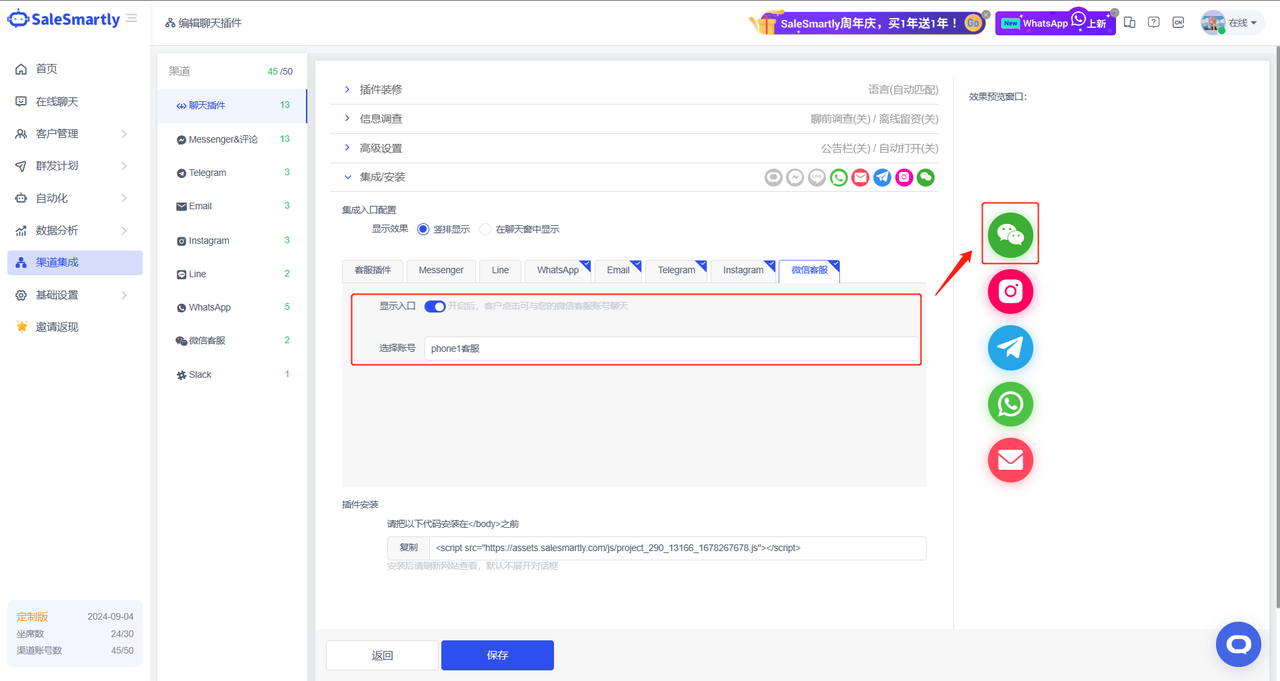Switch to the Line tab
This screenshot has width=1280, height=681.
click(500, 270)
